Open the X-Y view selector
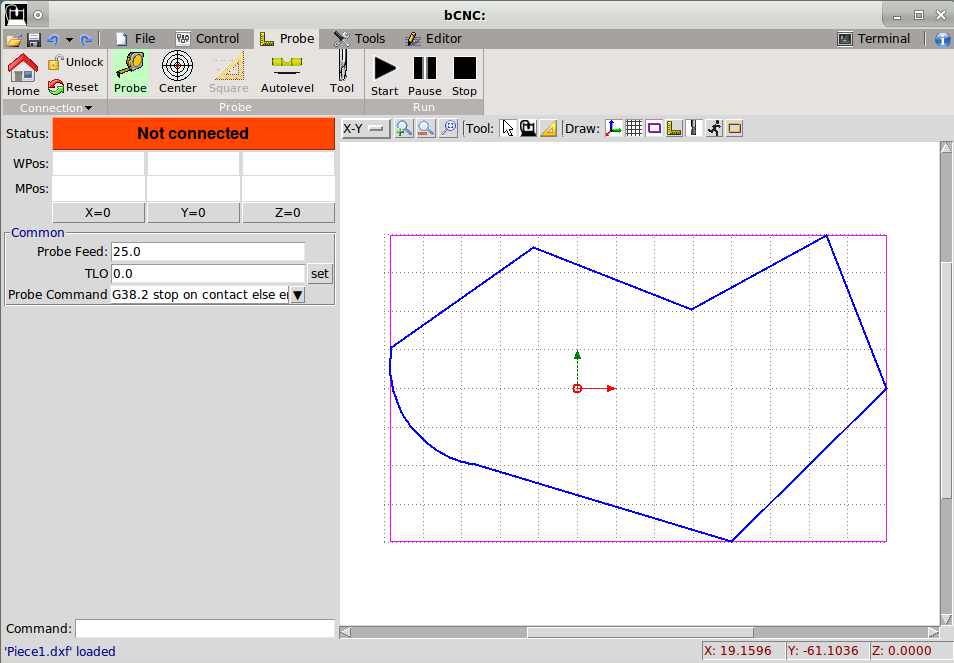 point(365,128)
